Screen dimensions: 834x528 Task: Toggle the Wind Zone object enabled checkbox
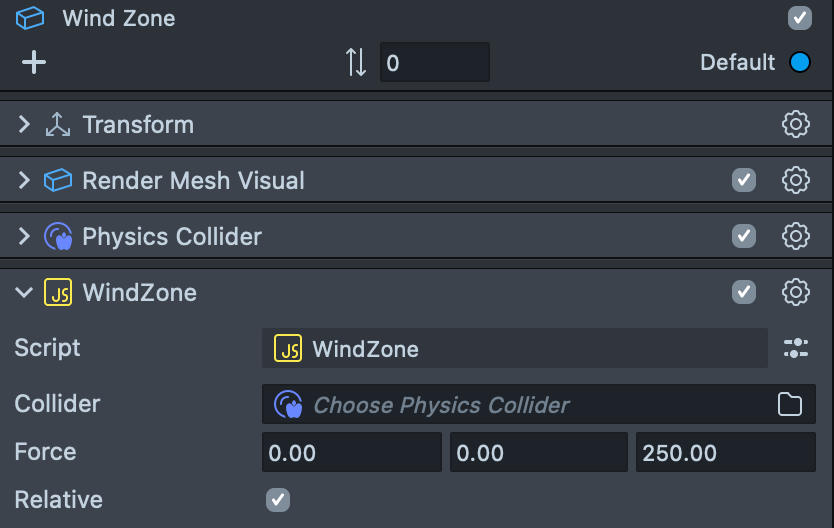[x=799, y=18]
